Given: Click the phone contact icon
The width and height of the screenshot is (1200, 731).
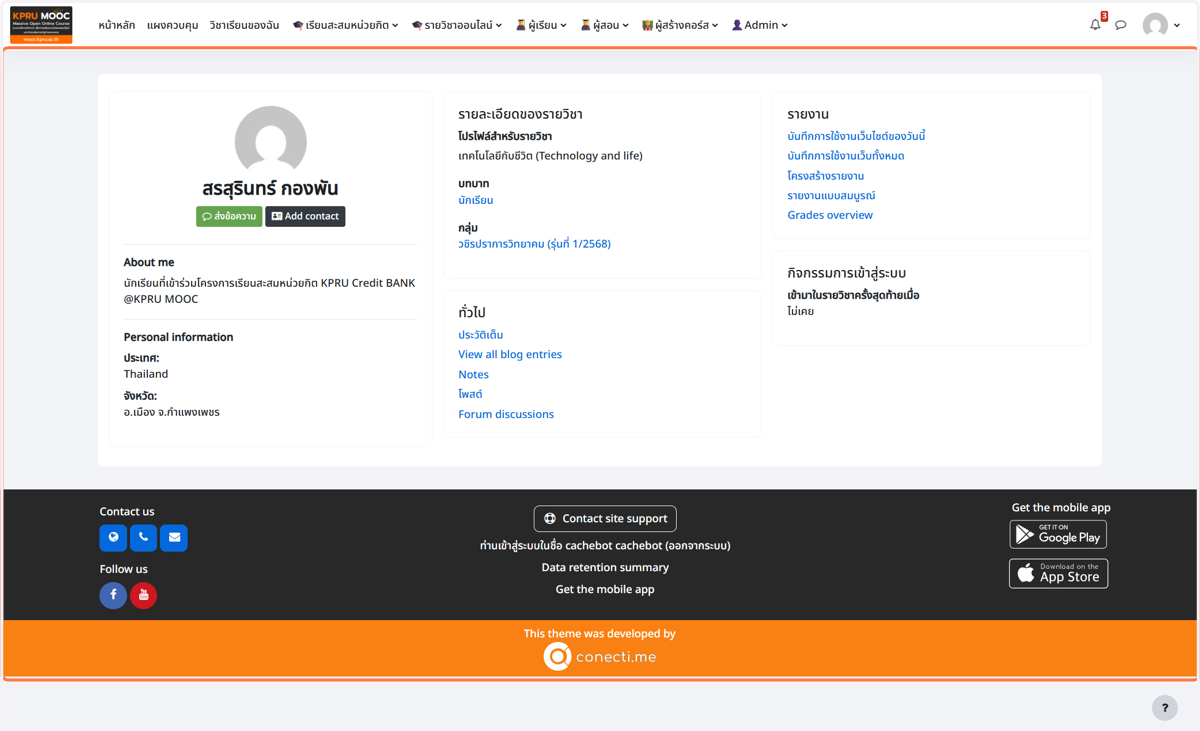Looking at the screenshot, I should [143, 538].
